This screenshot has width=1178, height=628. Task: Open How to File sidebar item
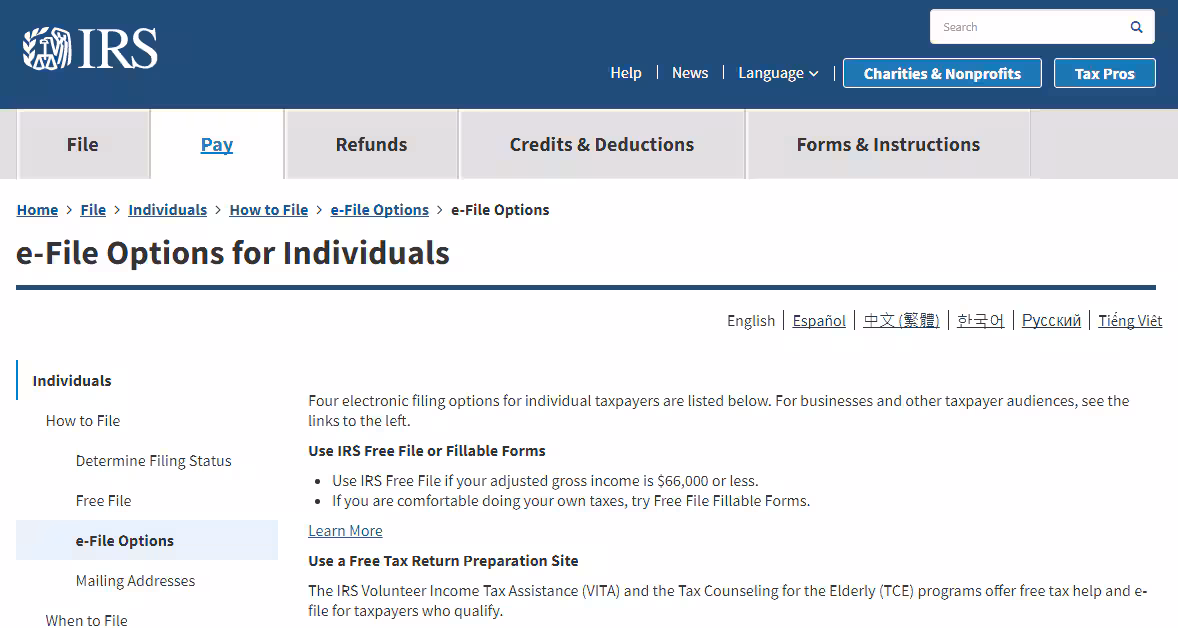pos(83,421)
